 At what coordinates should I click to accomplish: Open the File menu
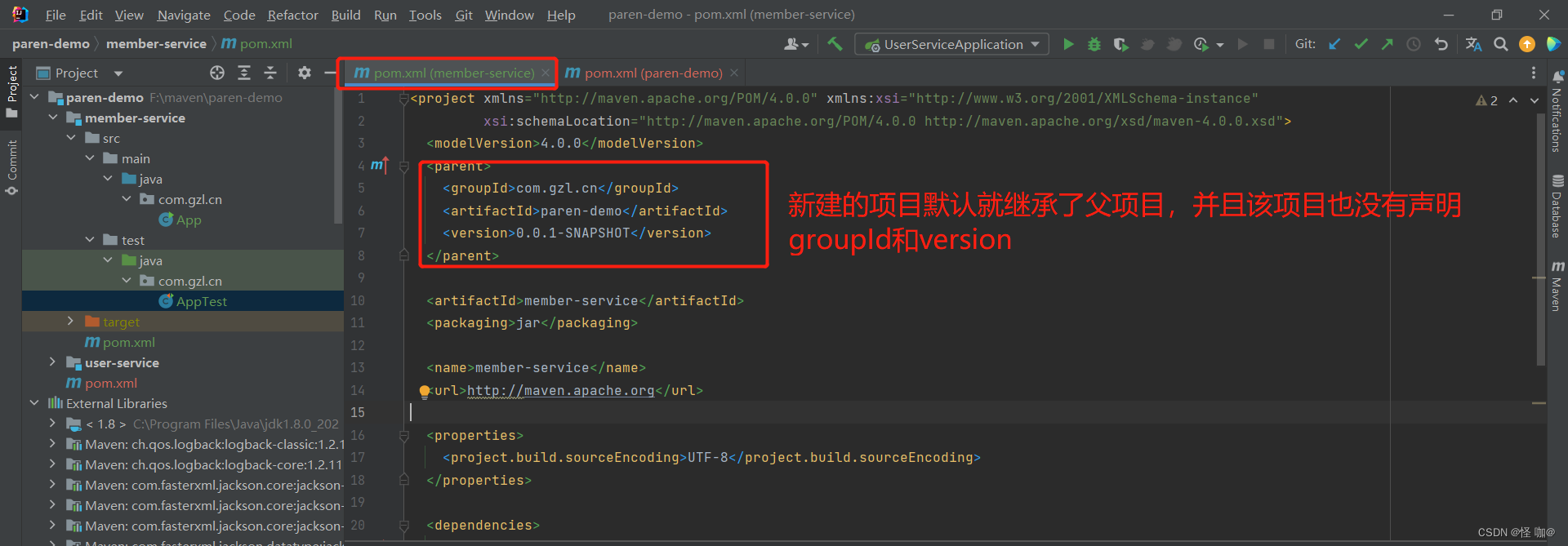(56, 15)
